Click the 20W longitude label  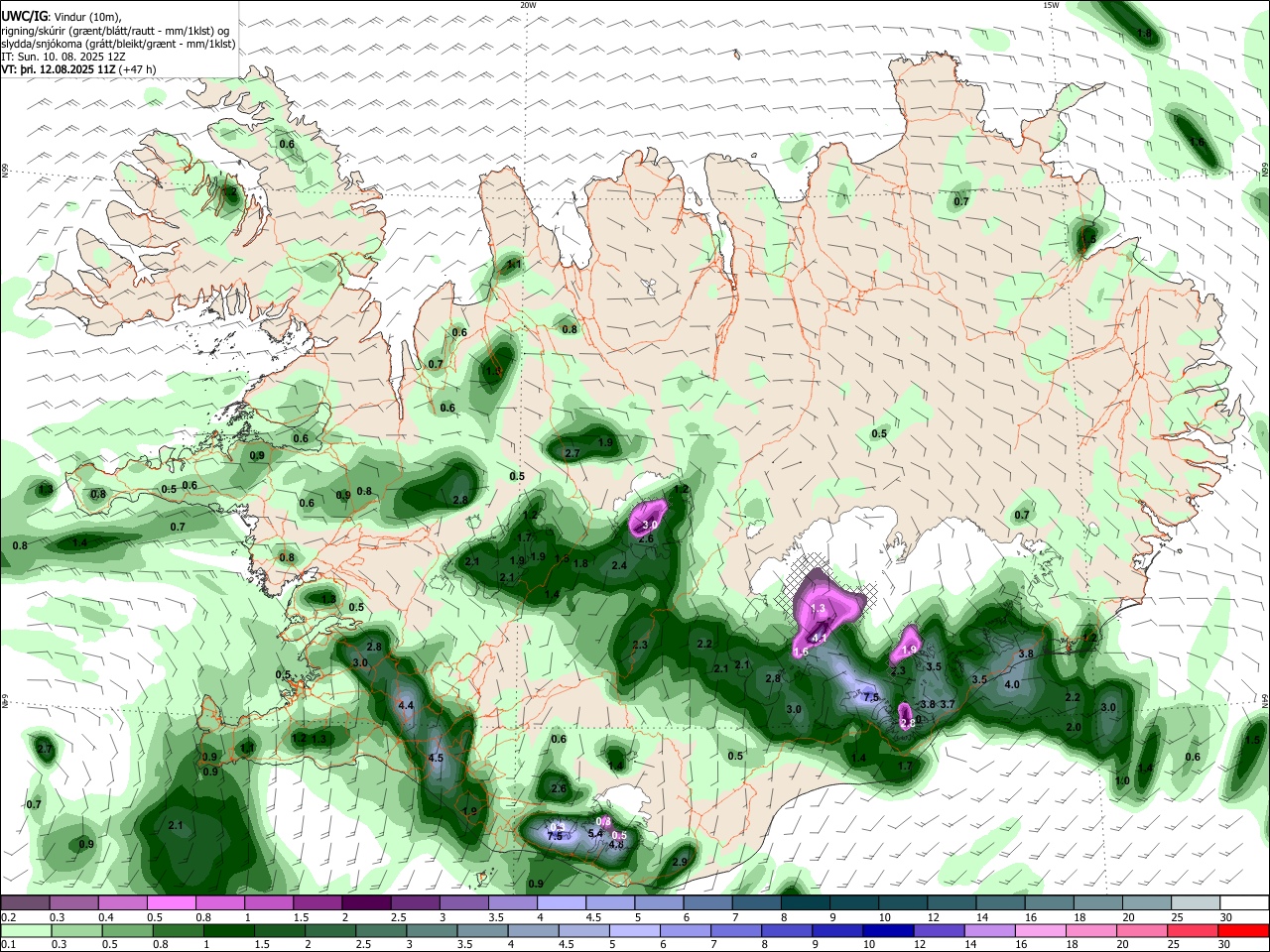(x=528, y=5)
